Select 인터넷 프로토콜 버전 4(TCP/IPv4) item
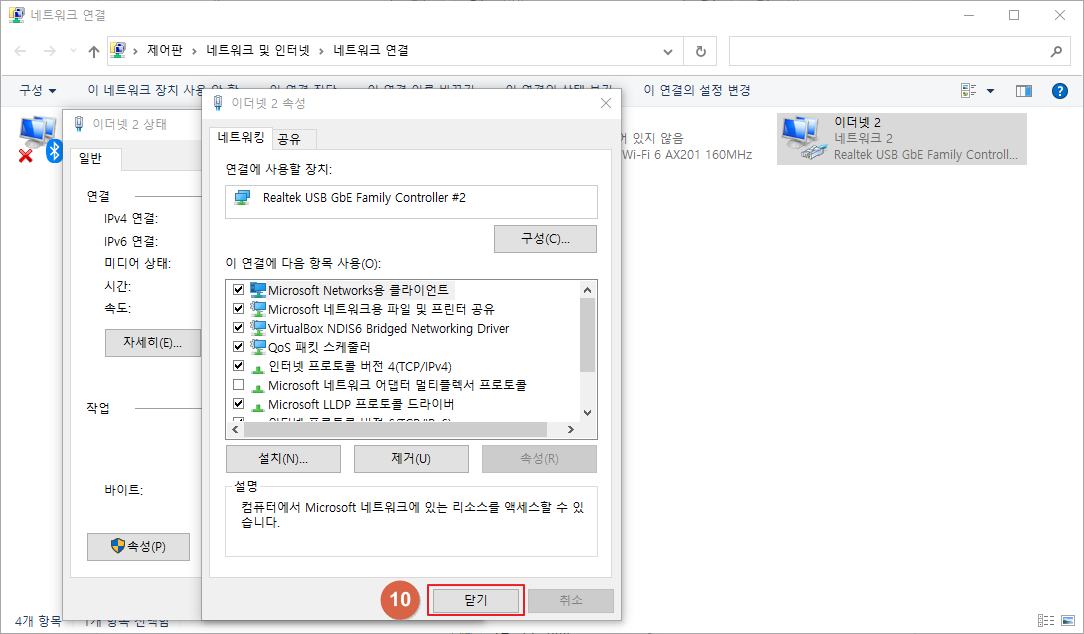This screenshot has height=634, width=1084. click(x=359, y=366)
